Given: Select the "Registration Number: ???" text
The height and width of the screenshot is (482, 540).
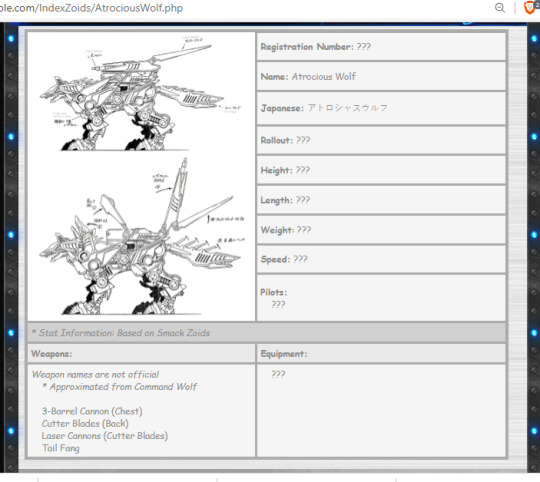Looking at the screenshot, I should tap(315, 47).
